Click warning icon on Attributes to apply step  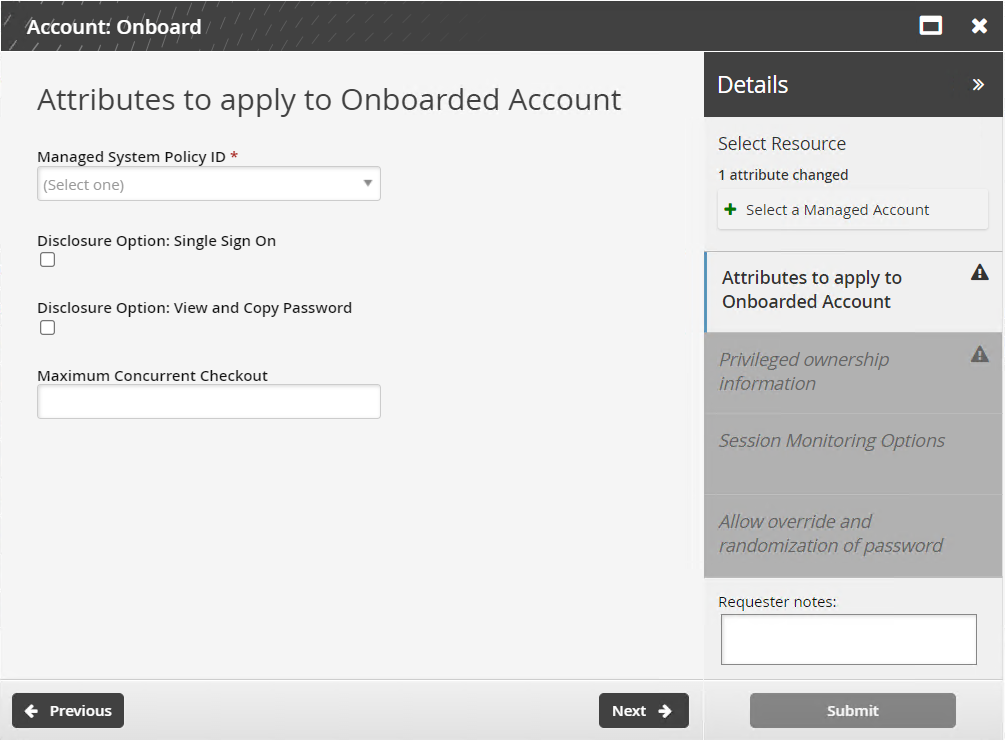[x=980, y=272]
